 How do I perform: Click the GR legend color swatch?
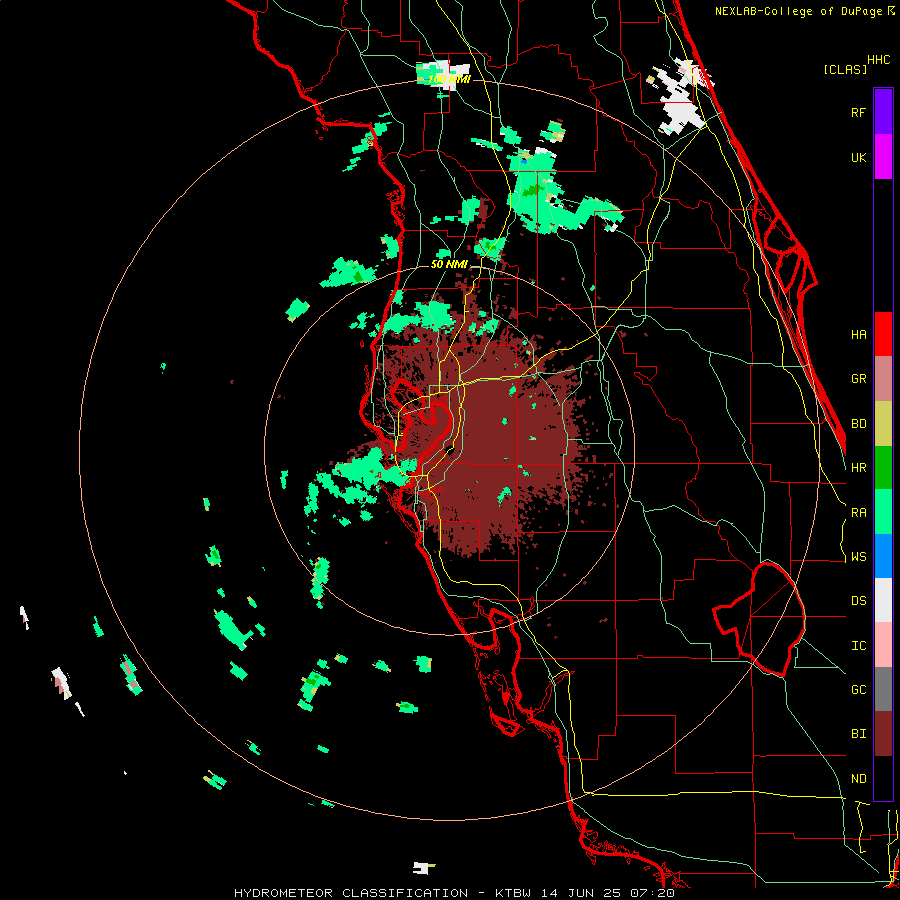pos(883,379)
